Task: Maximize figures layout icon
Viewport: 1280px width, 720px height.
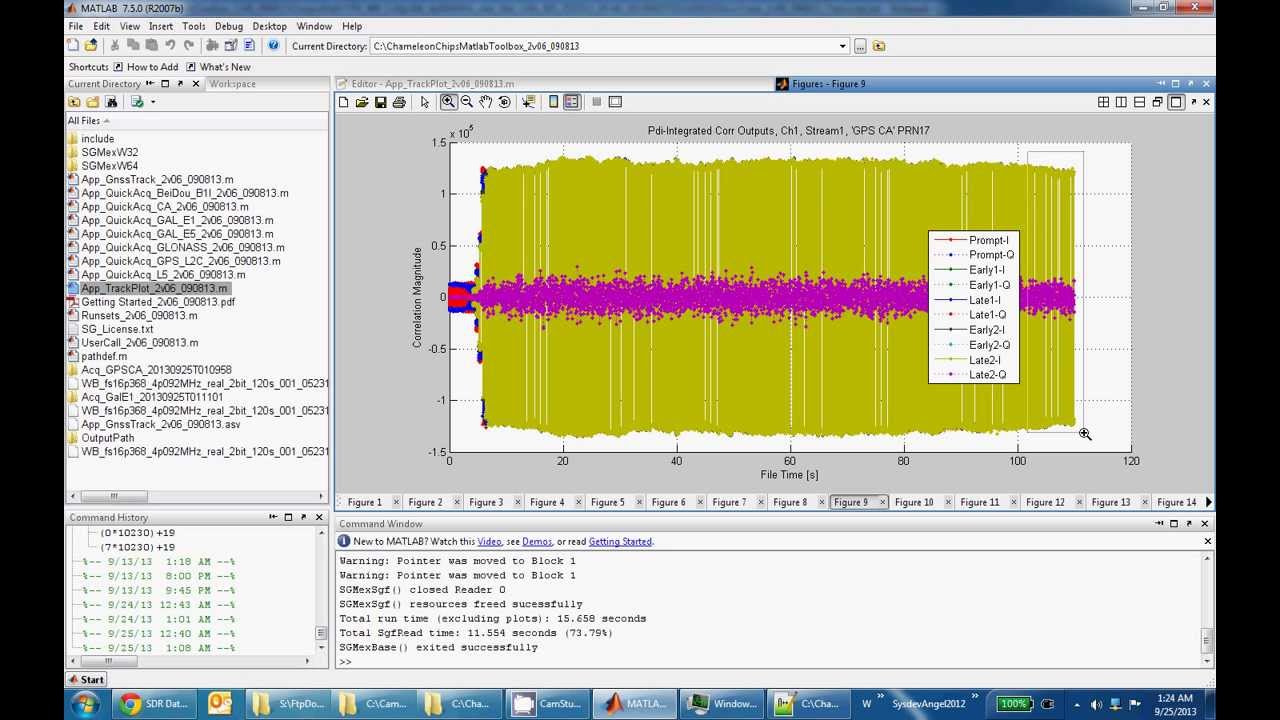Action: coord(1176,102)
